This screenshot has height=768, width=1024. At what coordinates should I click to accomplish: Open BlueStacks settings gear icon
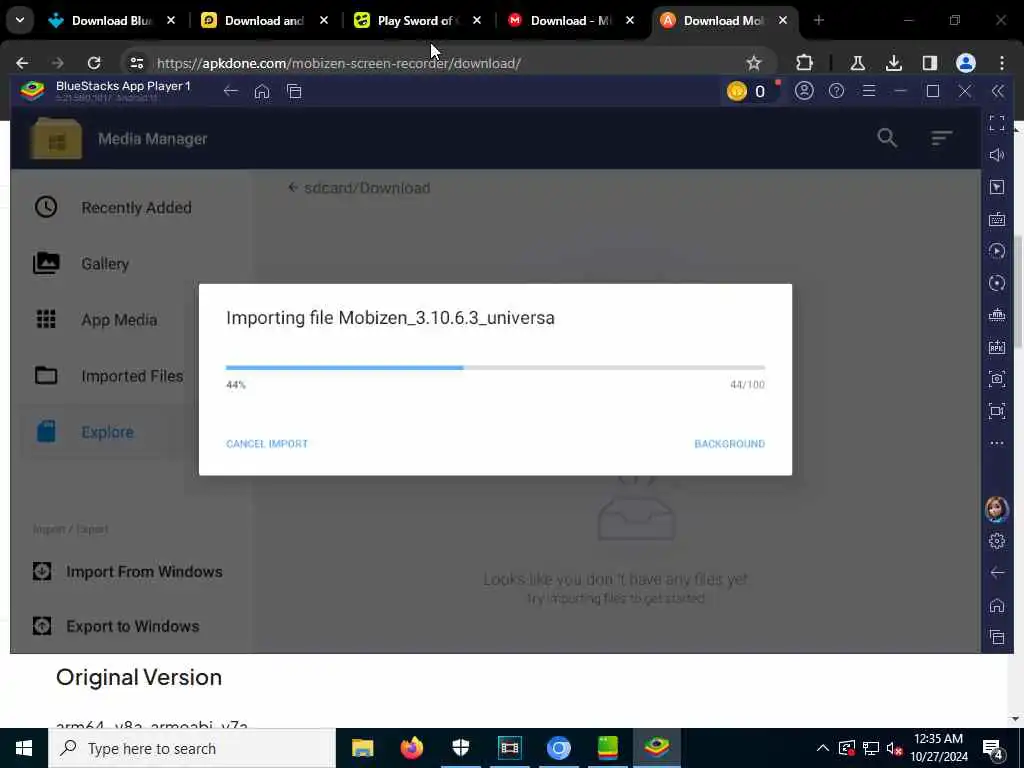[997, 541]
